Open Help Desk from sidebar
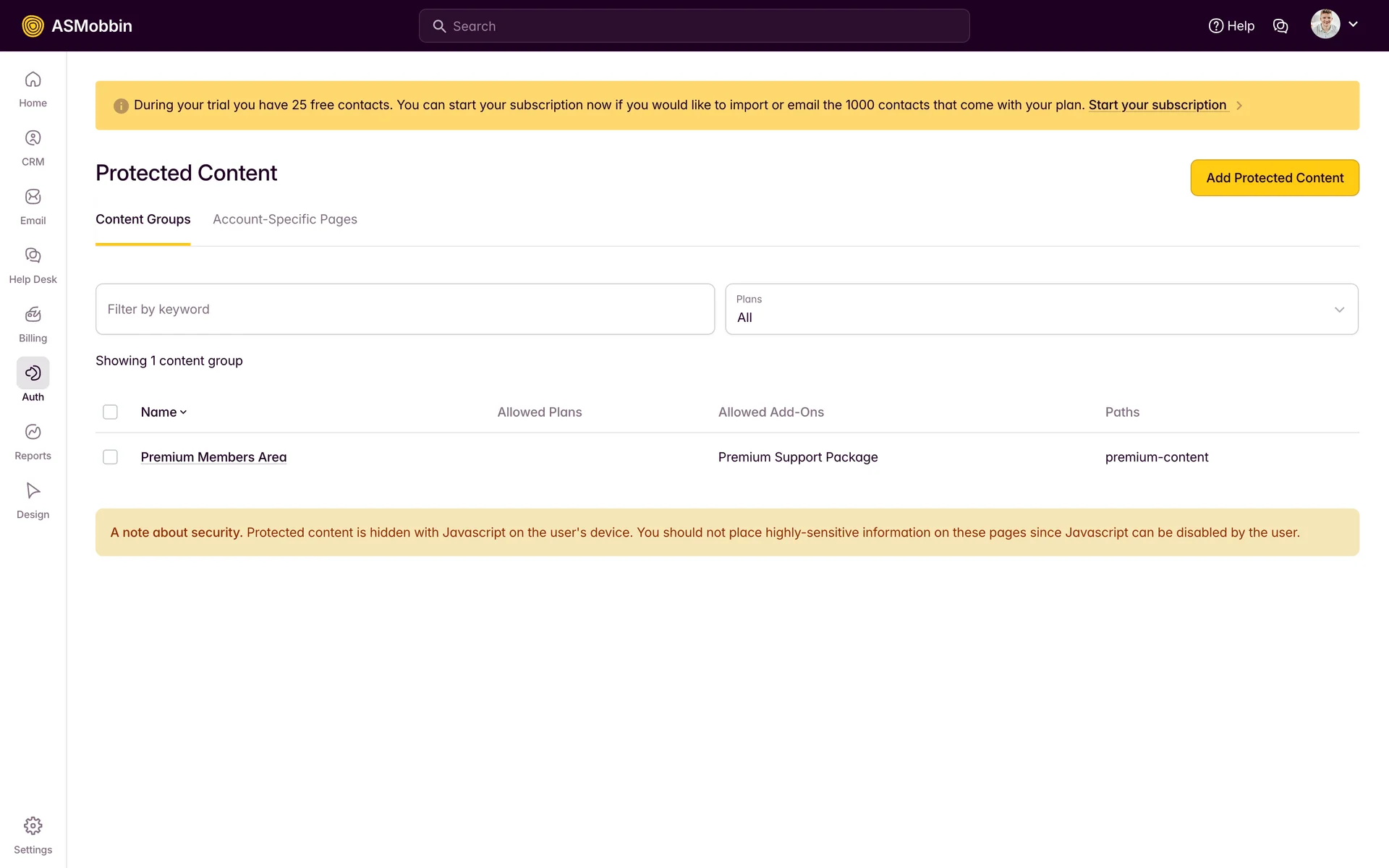This screenshot has width=1389, height=868. (x=33, y=255)
